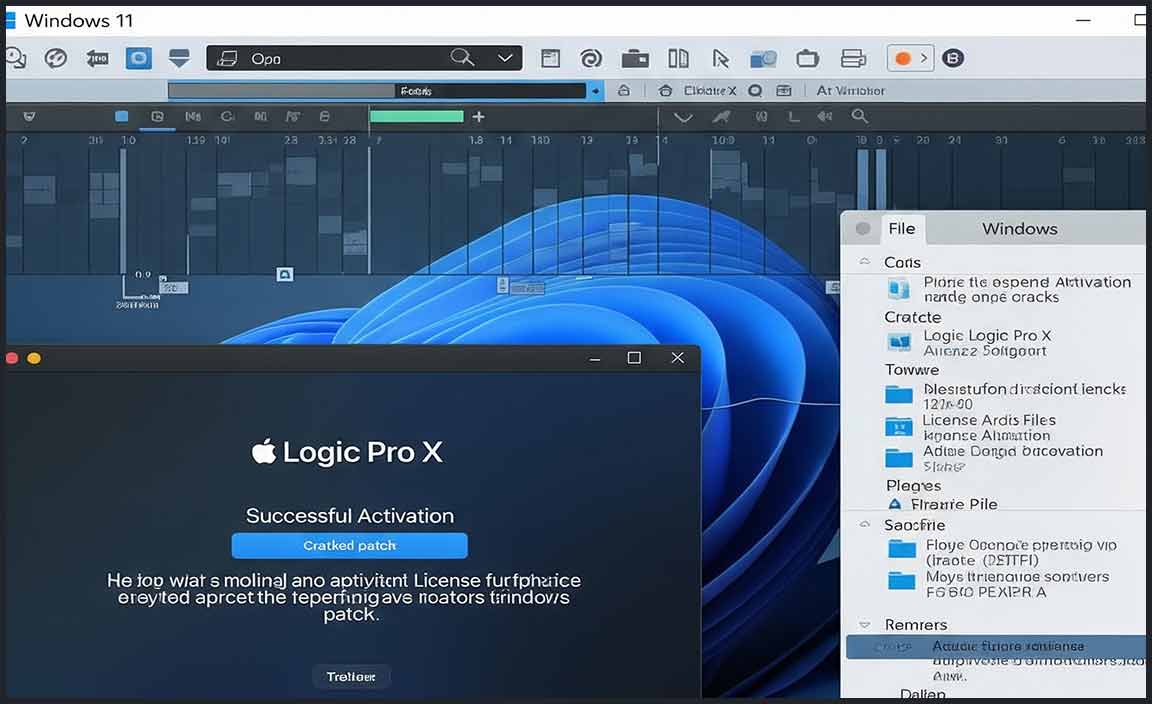Click the briefcase icon in top toolbar
Viewport: 1152px width, 704px height.
[635, 59]
